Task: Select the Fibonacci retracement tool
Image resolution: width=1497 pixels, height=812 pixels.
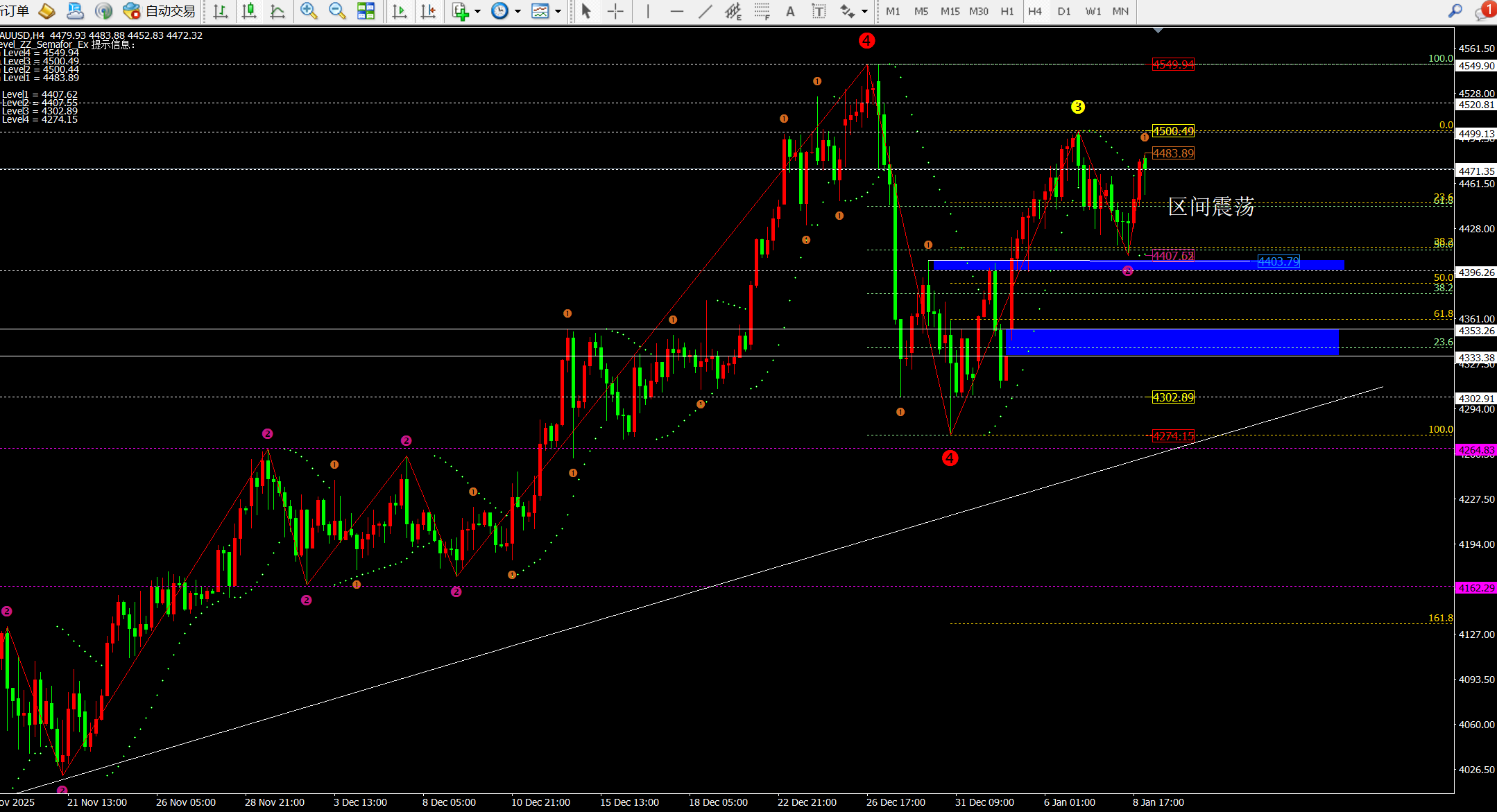Action: click(x=762, y=11)
